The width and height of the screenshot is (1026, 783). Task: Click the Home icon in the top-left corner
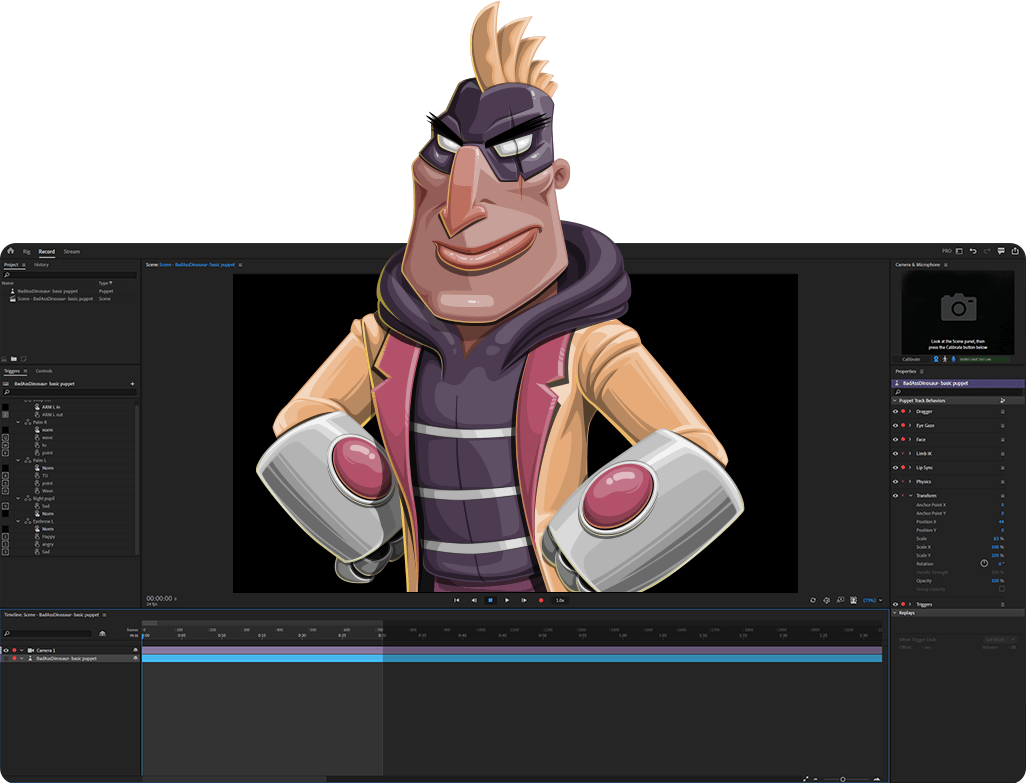pyautogui.click(x=10, y=251)
